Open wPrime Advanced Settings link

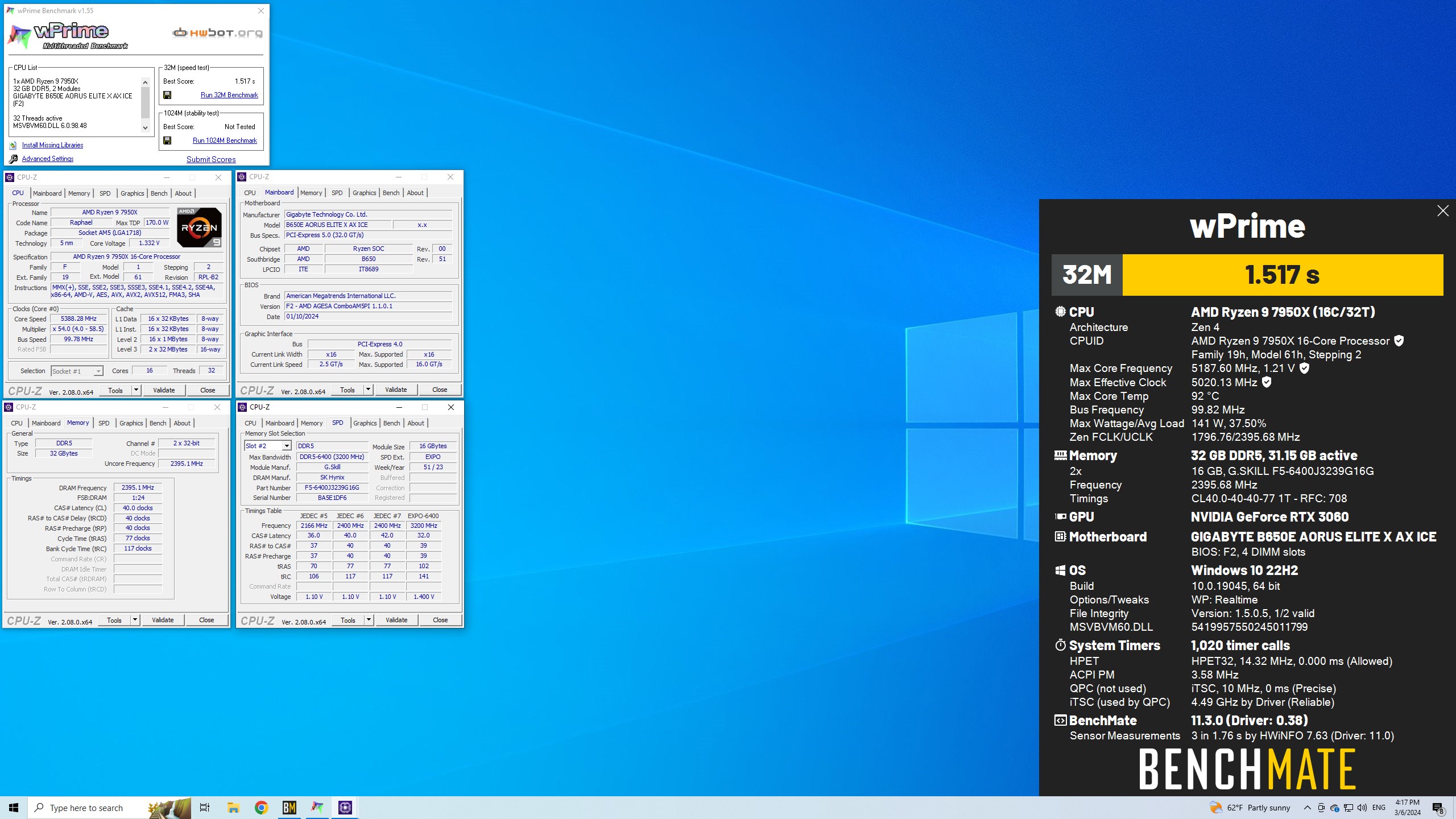[48, 159]
